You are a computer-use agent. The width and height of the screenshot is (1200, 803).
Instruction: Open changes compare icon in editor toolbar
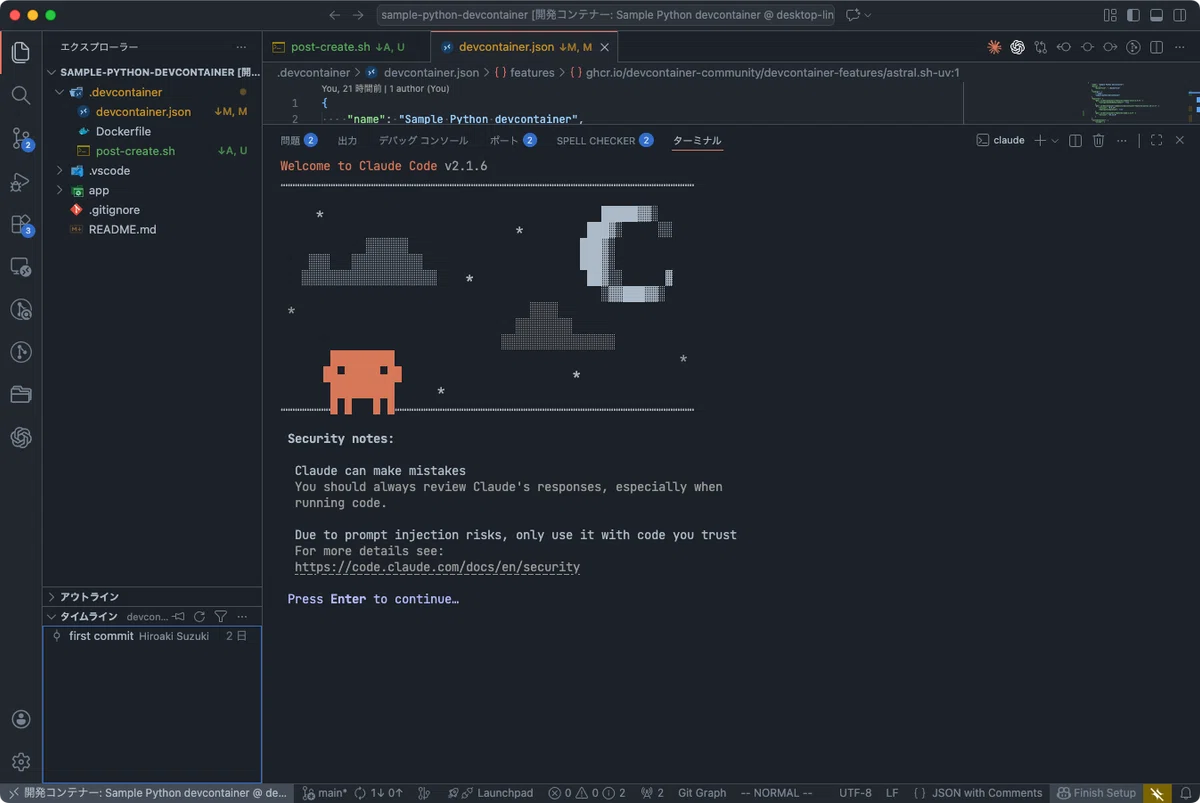[x=1041, y=47]
